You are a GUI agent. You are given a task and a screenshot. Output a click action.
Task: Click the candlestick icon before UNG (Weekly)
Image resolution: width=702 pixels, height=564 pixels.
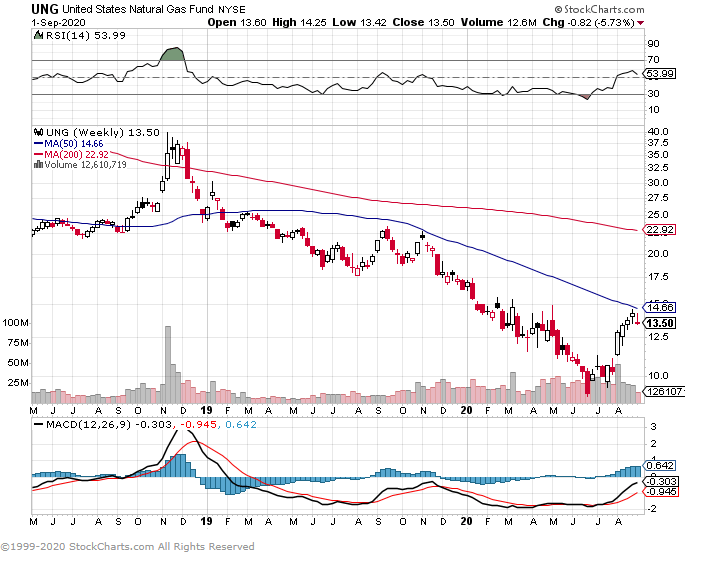tap(39, 132)
